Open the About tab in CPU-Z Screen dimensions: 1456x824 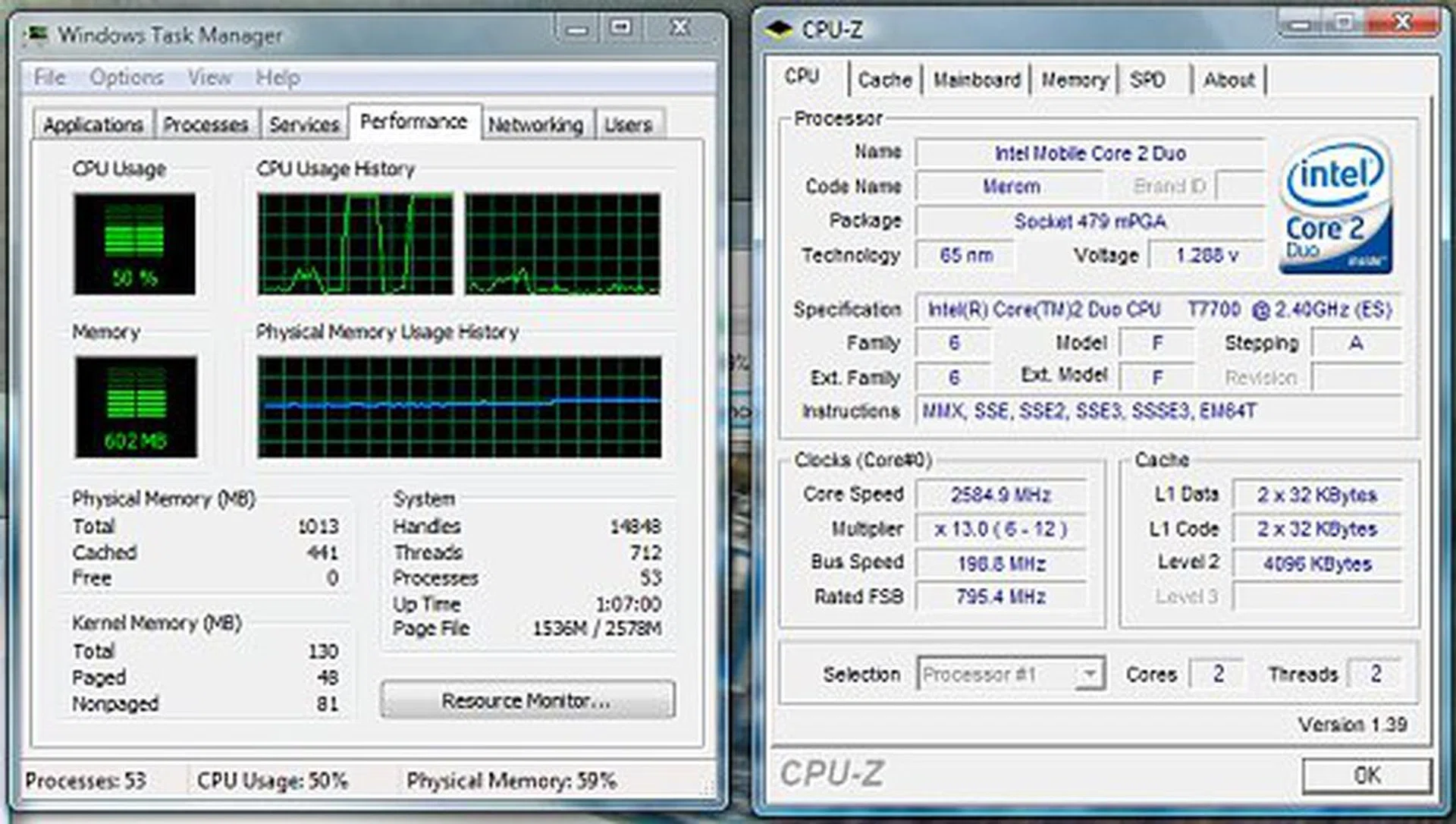click(x=1228, y=79)
